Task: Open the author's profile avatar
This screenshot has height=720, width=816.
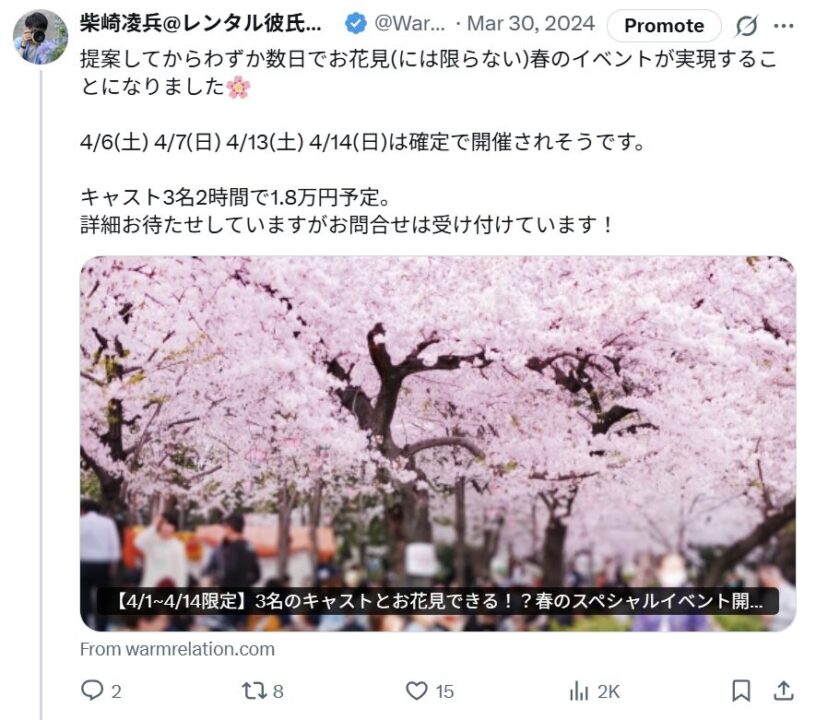Action: tap(41, 37)
